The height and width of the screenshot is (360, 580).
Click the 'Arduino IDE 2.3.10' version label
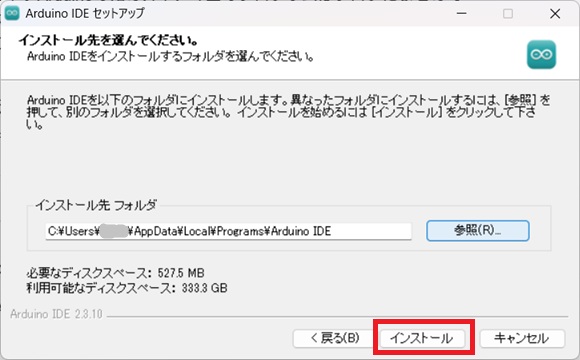coord(56,314)
